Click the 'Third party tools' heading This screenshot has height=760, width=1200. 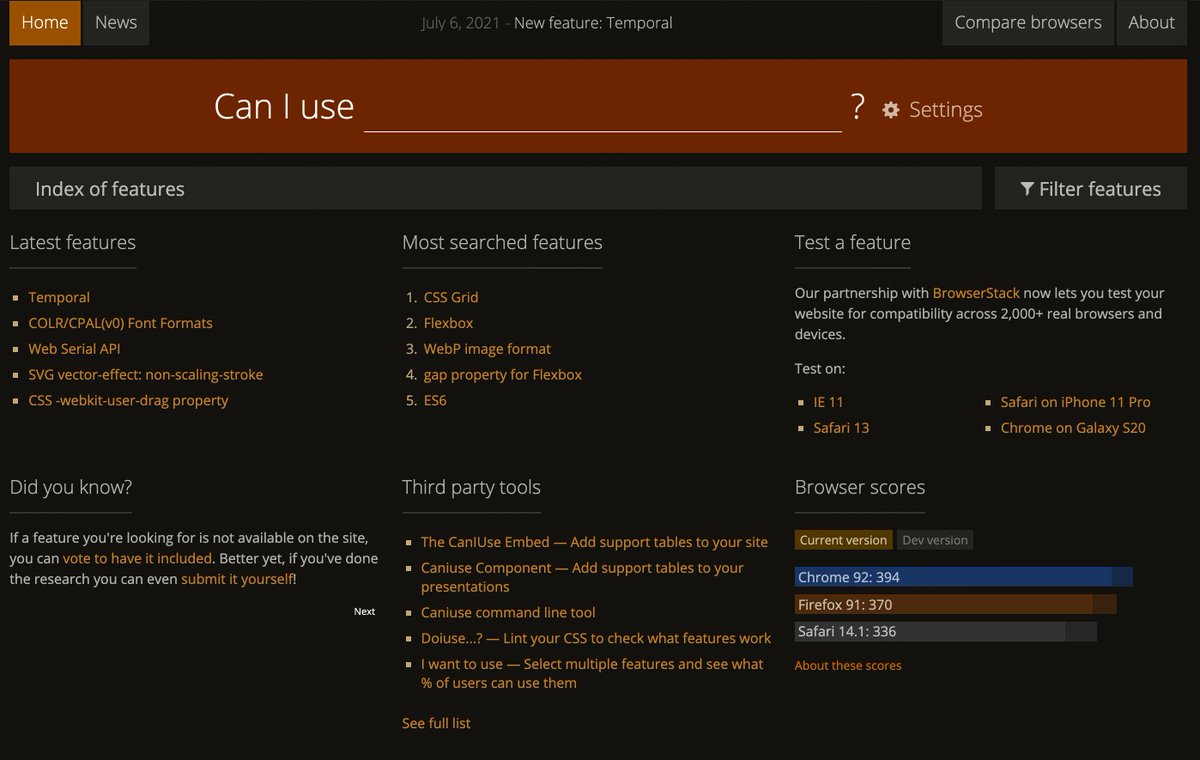coord(471,487)
